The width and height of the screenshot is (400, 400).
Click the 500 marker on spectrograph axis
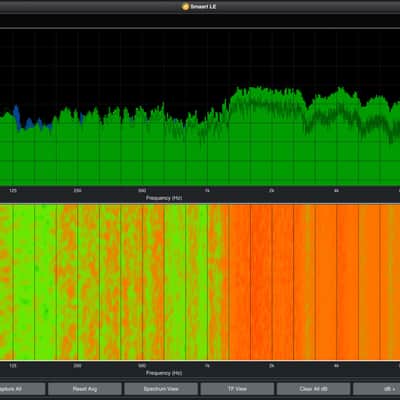142,366
